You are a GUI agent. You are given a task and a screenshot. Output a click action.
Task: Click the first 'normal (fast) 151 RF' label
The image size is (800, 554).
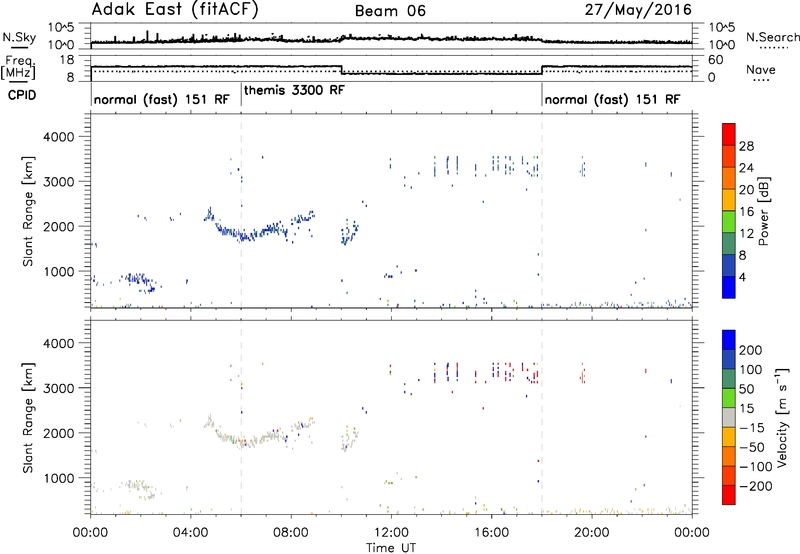tap(161, 99)
